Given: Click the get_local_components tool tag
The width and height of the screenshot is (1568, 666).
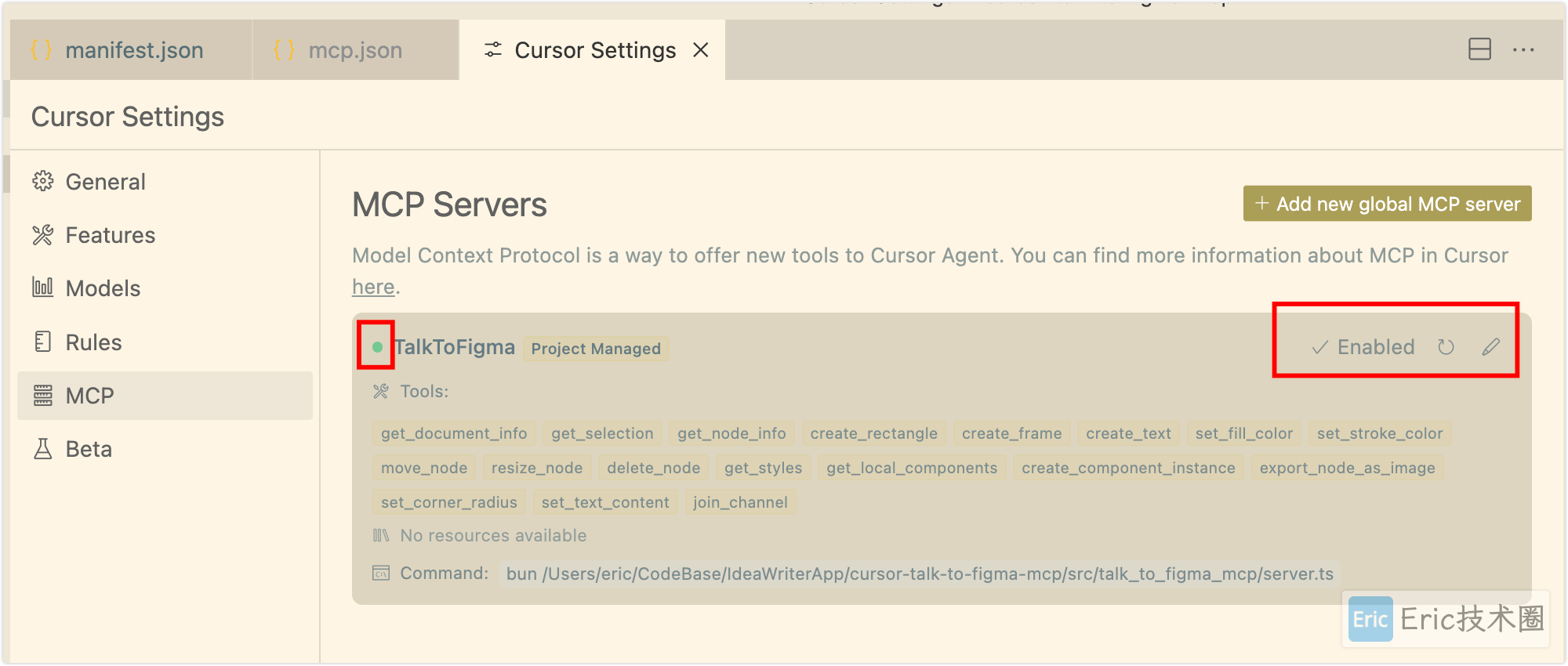Looking at the screenshot, I should pos(912,468).
